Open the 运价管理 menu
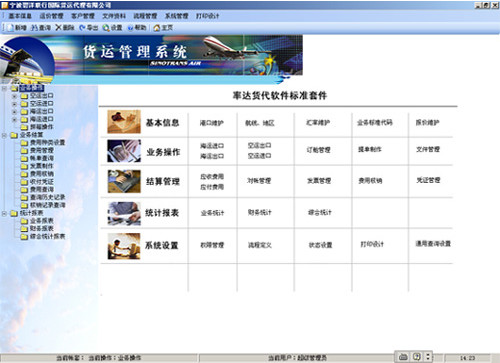500x363 pixels. tap(51, 16)
